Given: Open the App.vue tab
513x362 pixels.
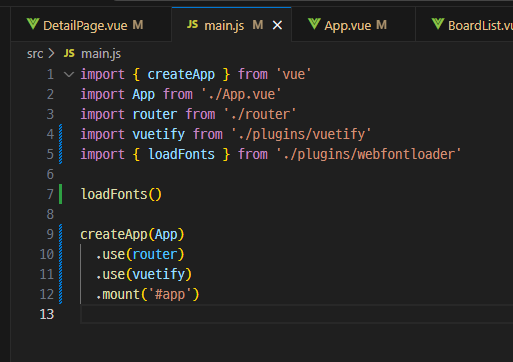Looking at the screenshot, I should click(353, 25).
